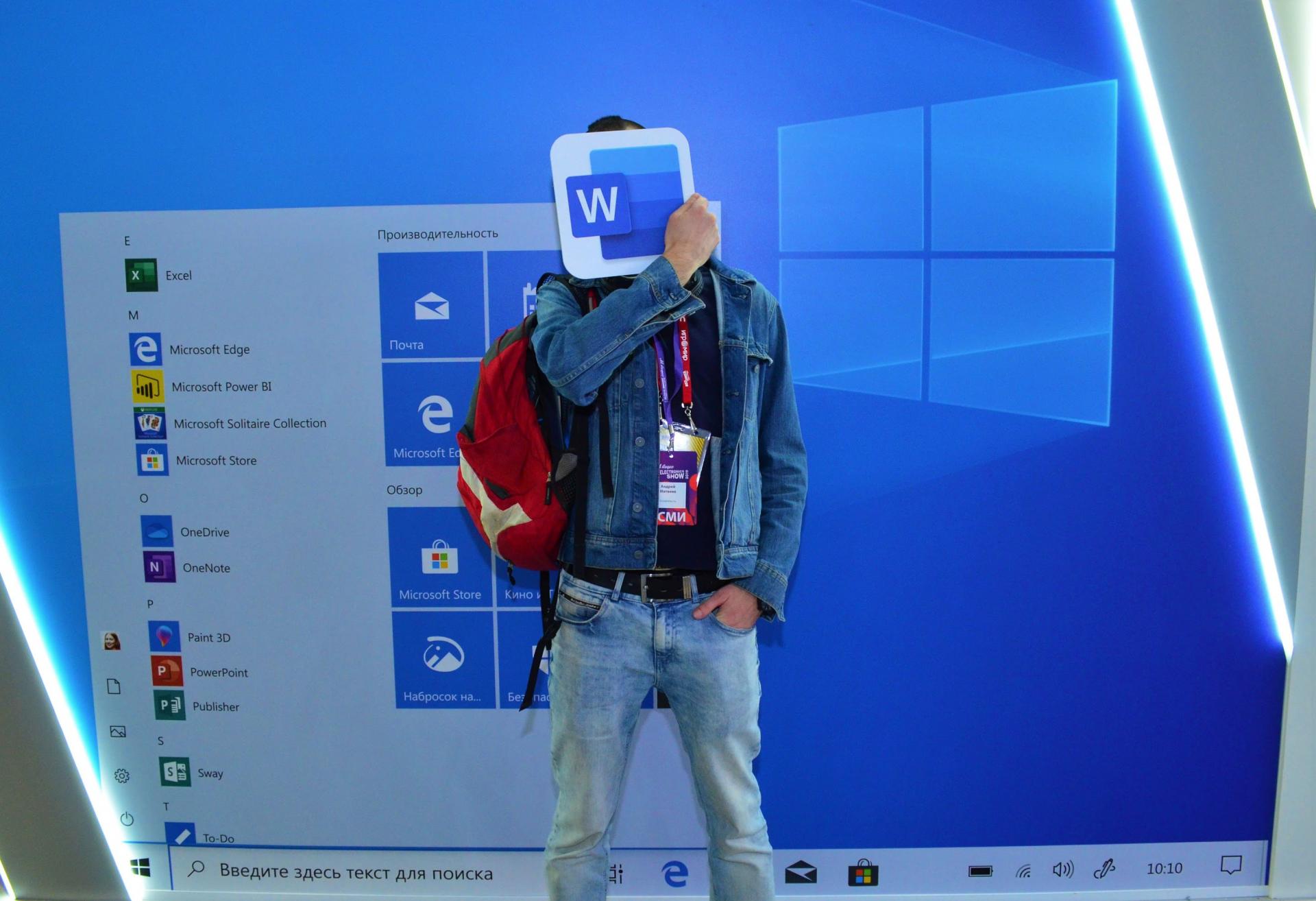Open OneDrive from the app list

point(185,531)
